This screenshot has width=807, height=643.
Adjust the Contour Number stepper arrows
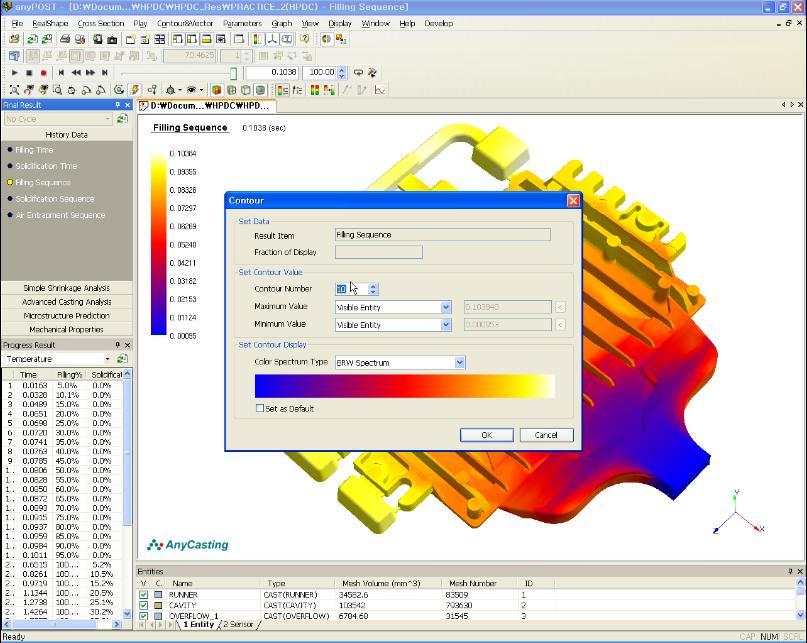[374, 289]
